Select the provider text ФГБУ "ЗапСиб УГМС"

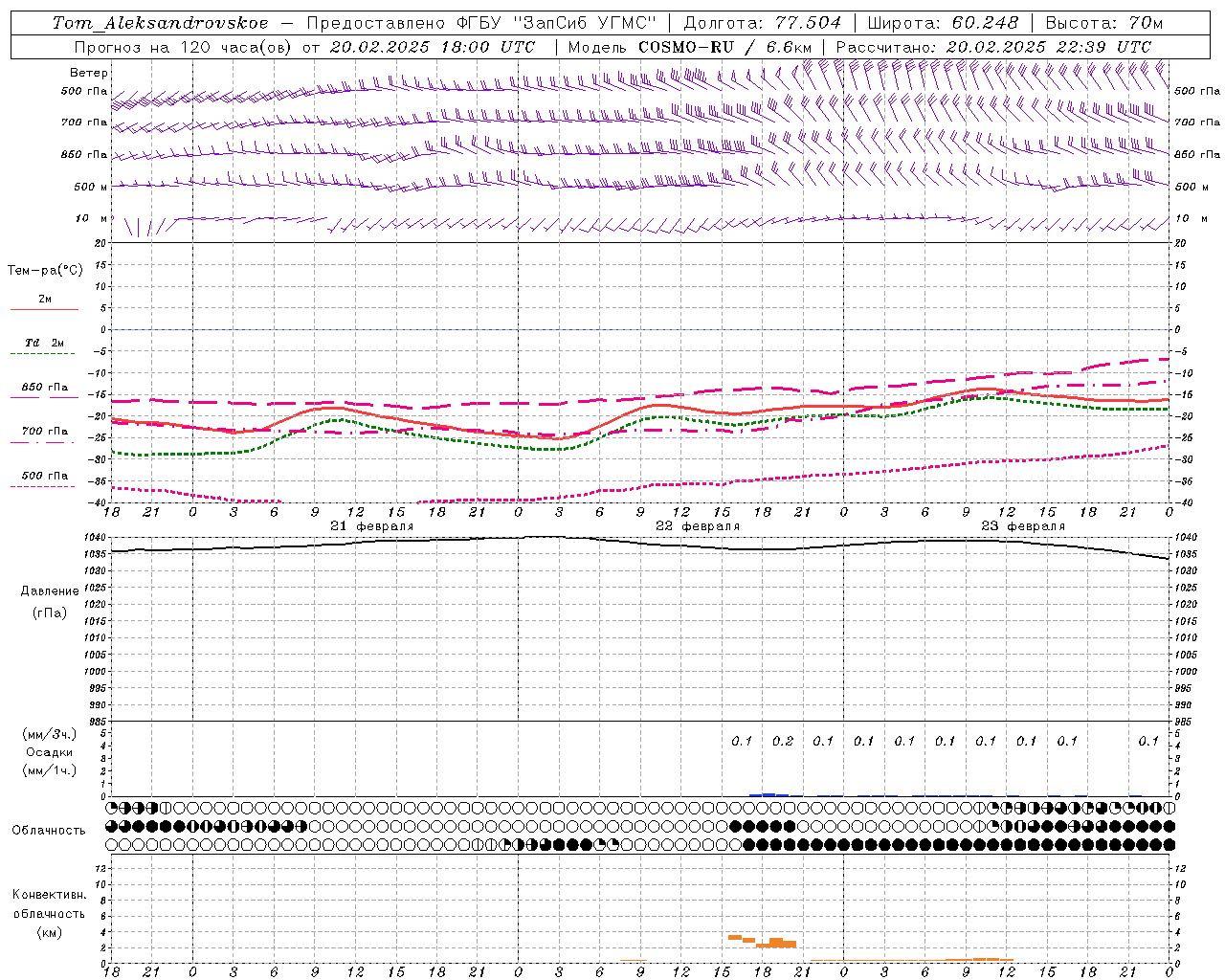pos(556,23)
